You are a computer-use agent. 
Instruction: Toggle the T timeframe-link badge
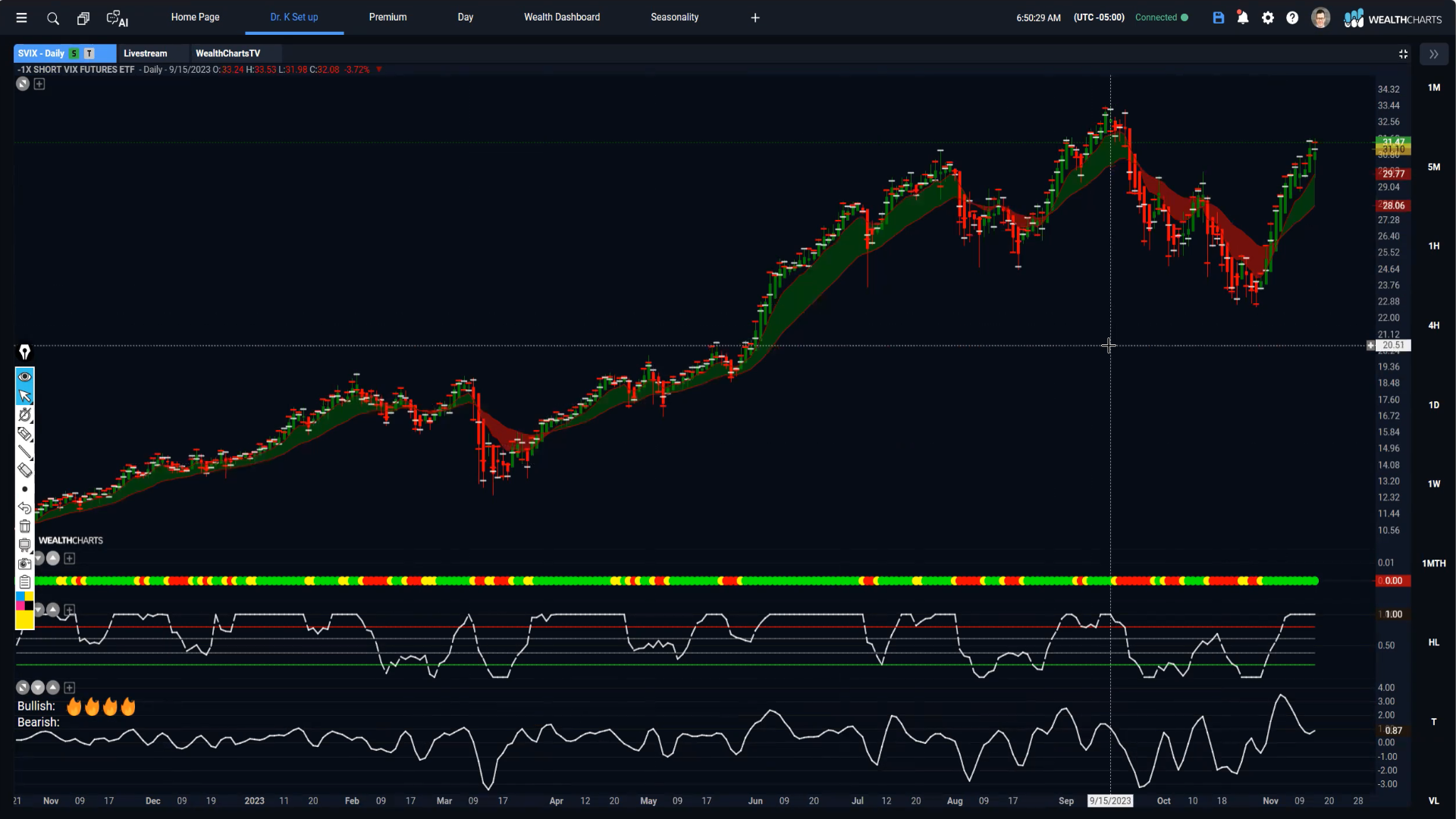tap(89, 53)
